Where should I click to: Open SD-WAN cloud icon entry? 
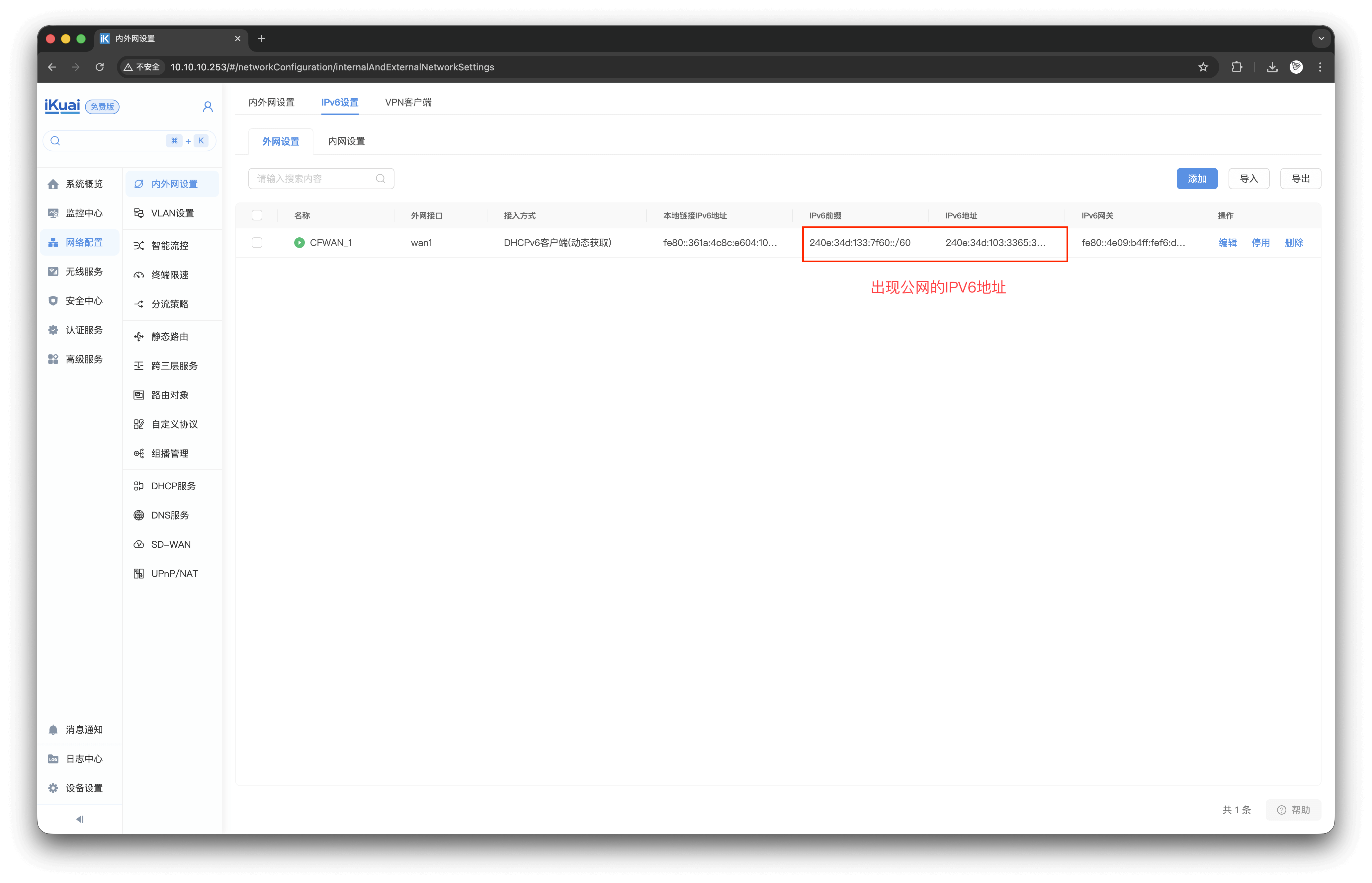point(139,544)
